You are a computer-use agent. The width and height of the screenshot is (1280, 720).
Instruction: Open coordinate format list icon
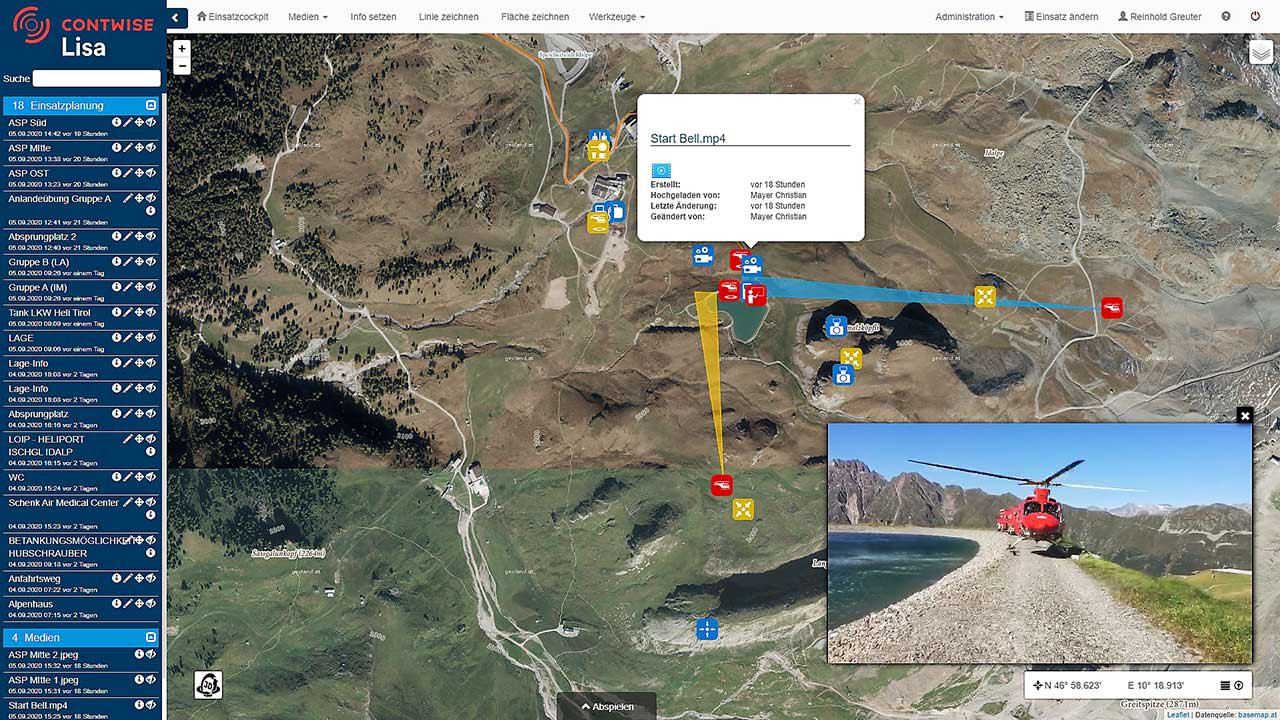[1225, 685]
